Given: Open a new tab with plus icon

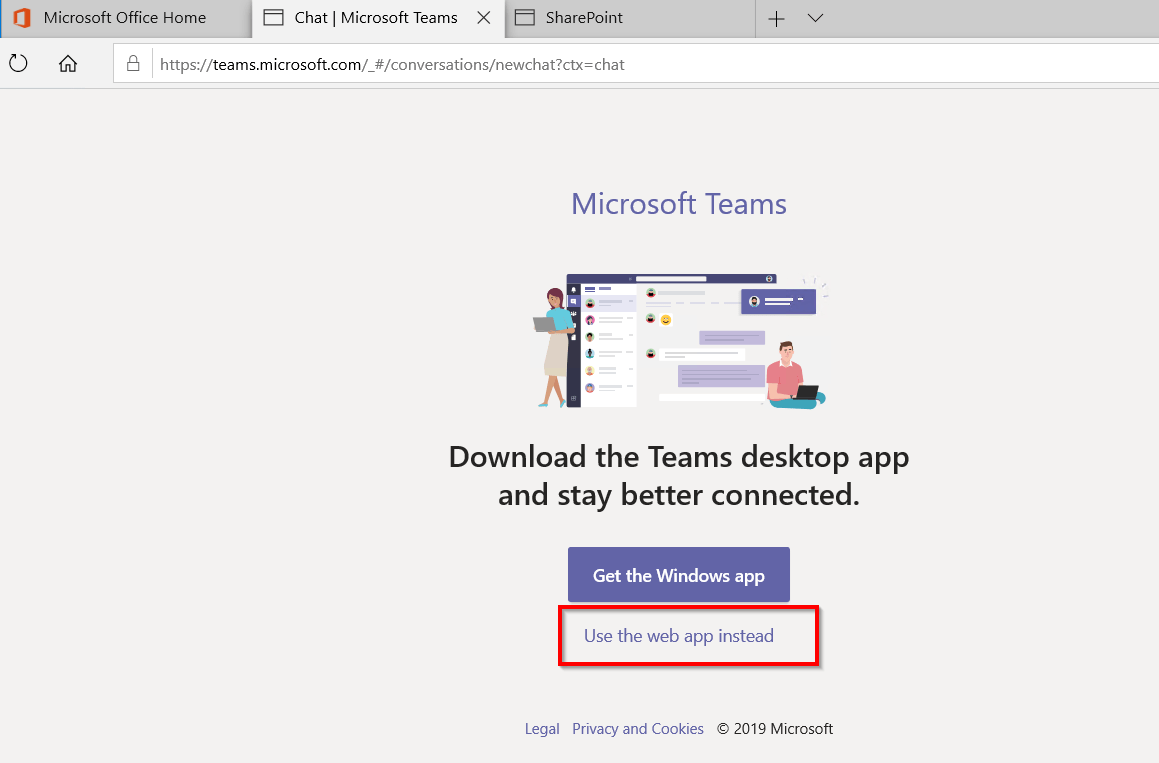Looking at the screenshot, I should (777, 18).
